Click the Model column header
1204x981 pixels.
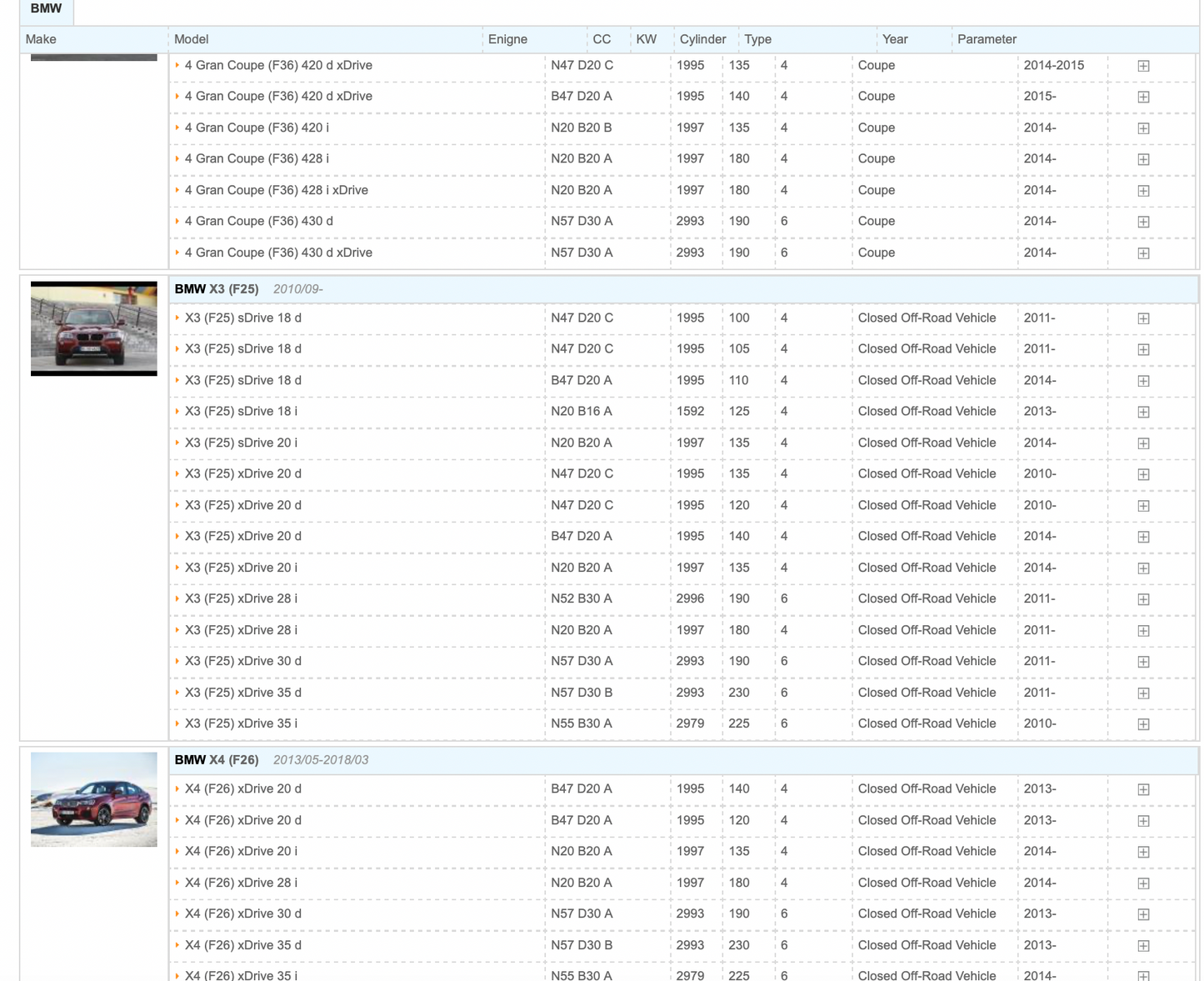pos(191,39)
